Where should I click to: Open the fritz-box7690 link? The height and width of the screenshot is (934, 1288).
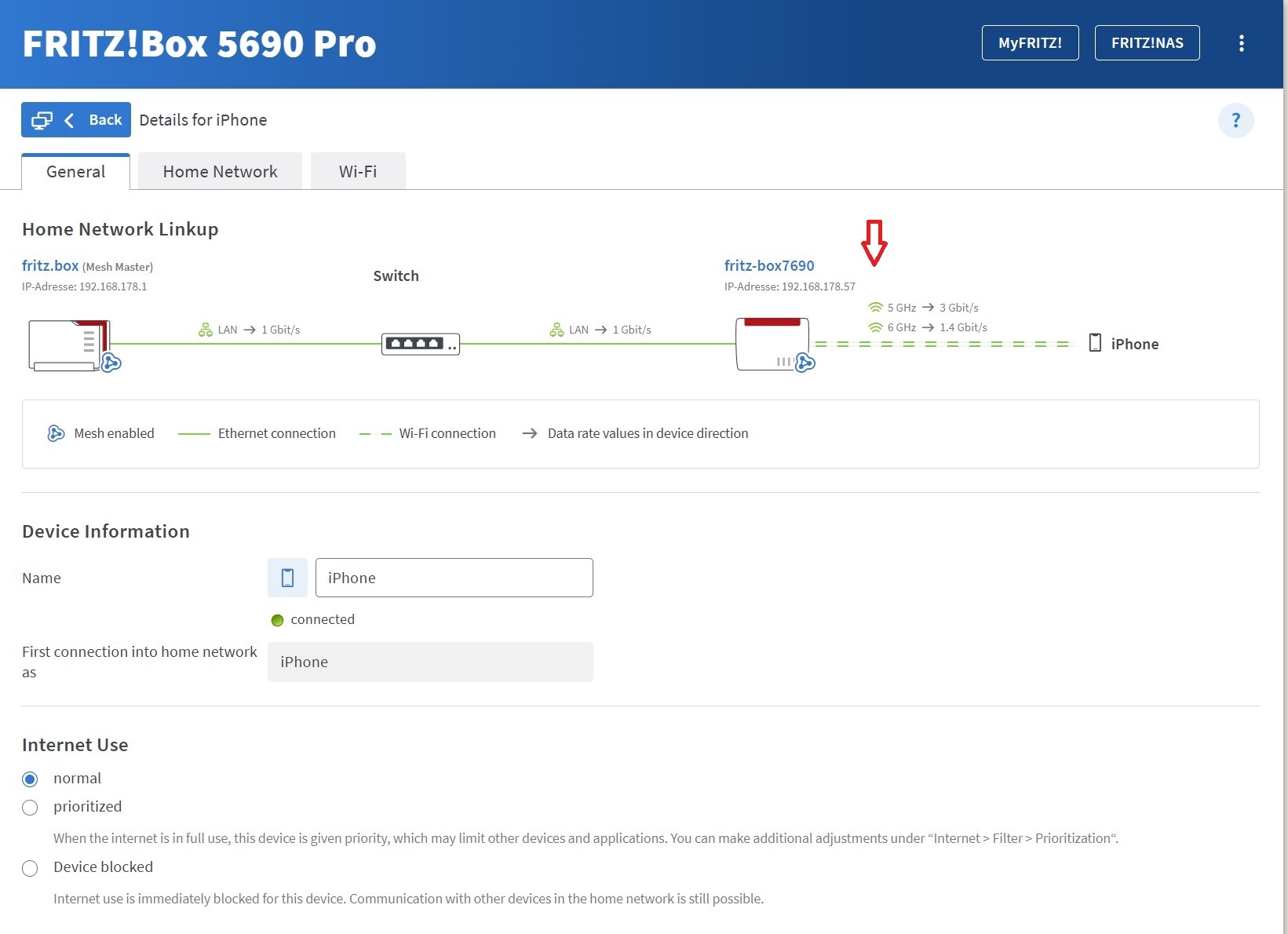pyautogui.click(x=769, y=265)
